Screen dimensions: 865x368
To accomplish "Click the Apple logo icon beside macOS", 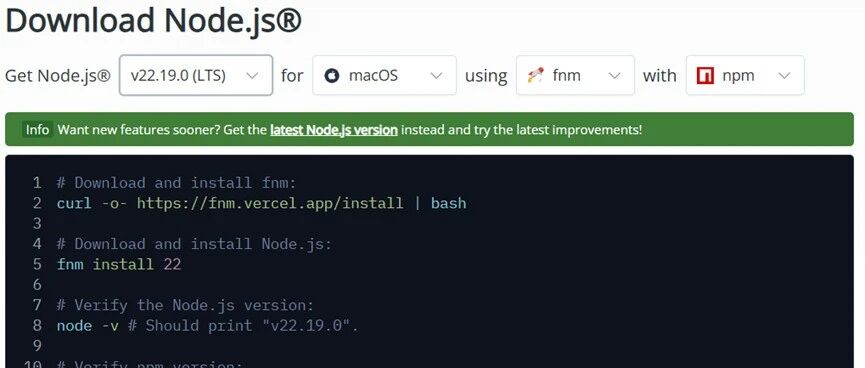I will click(332, 75).
